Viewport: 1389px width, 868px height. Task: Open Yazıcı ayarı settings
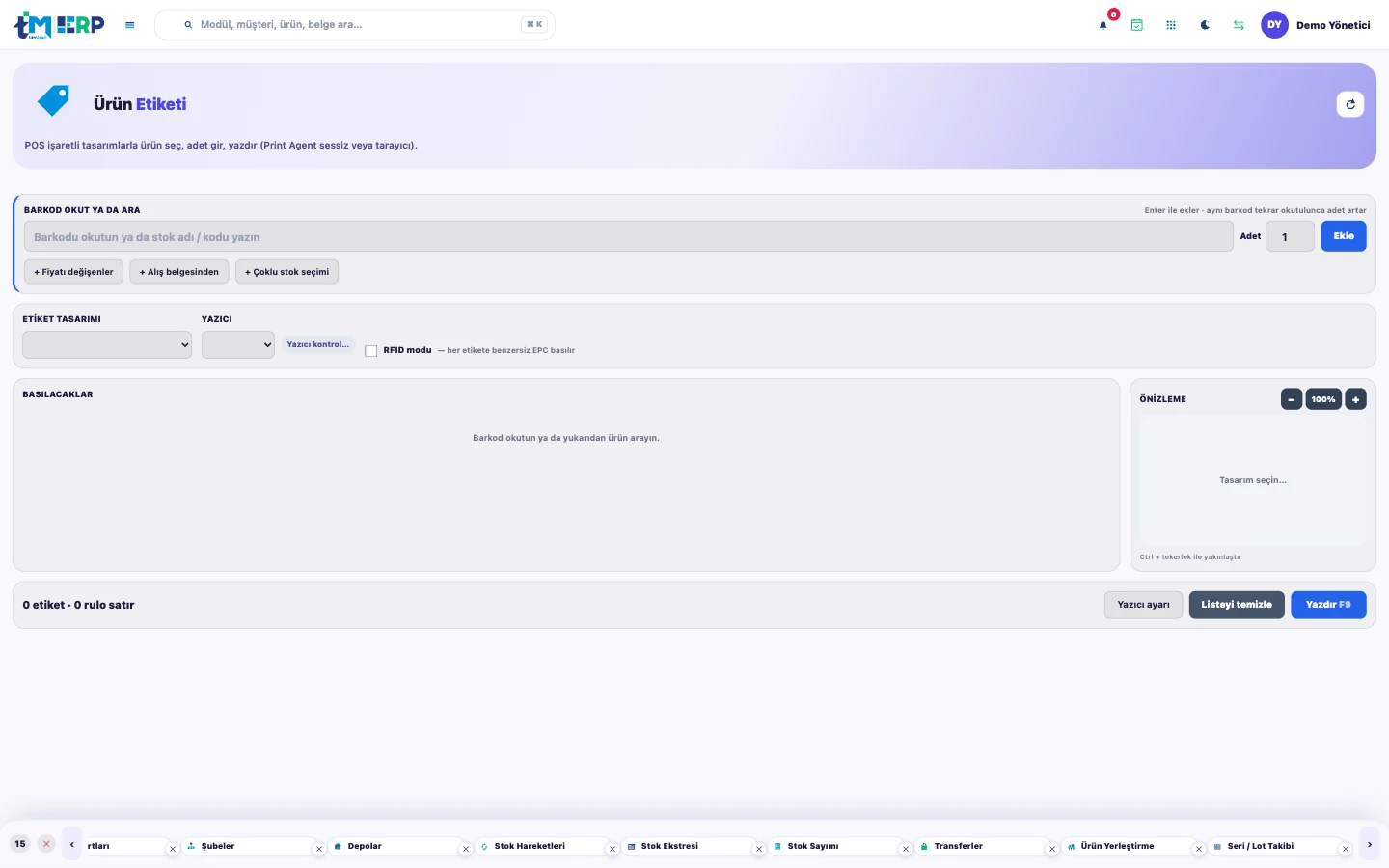tap(1143, 605)
